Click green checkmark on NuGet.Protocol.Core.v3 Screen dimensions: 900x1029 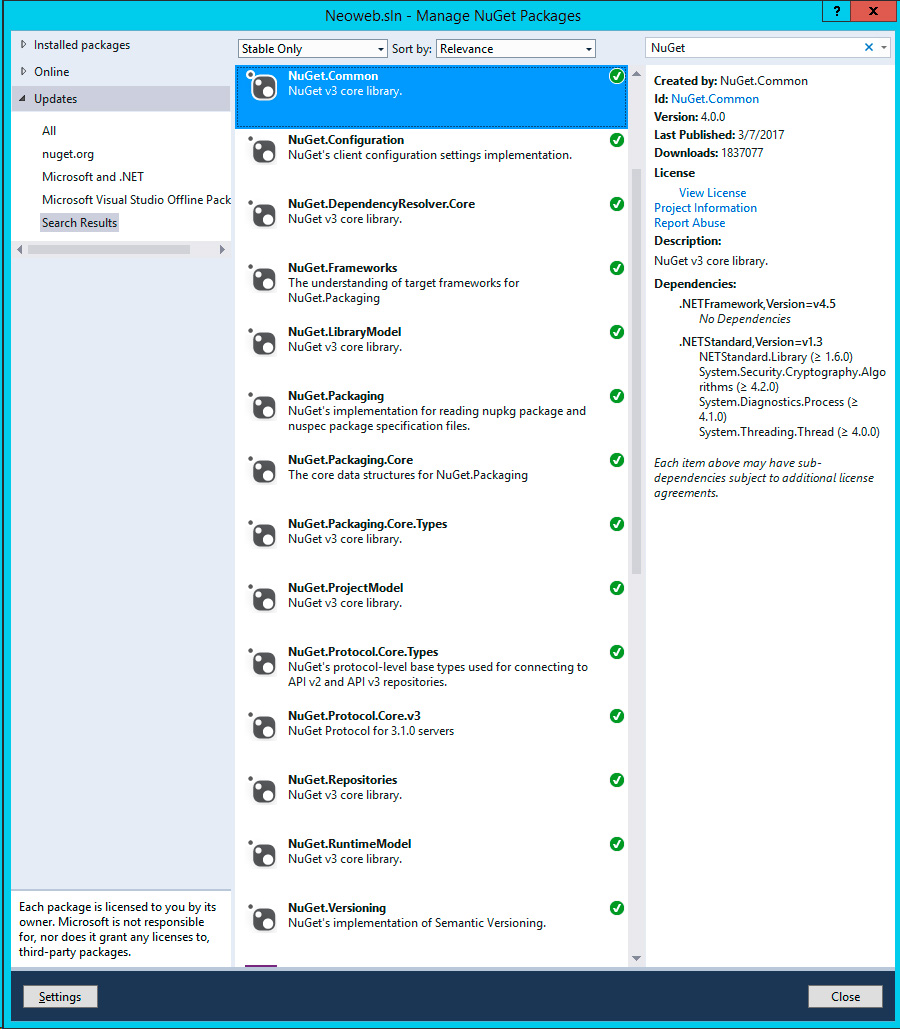[617, 716]
